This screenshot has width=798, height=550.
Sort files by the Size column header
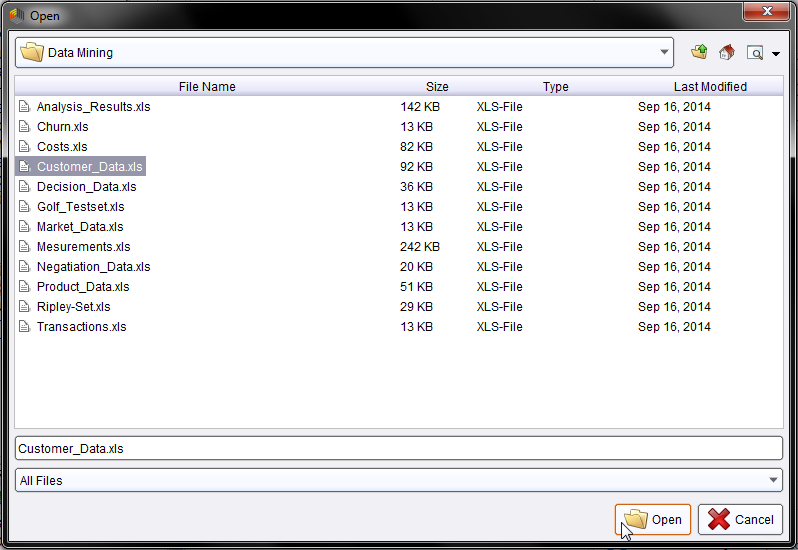437,87
